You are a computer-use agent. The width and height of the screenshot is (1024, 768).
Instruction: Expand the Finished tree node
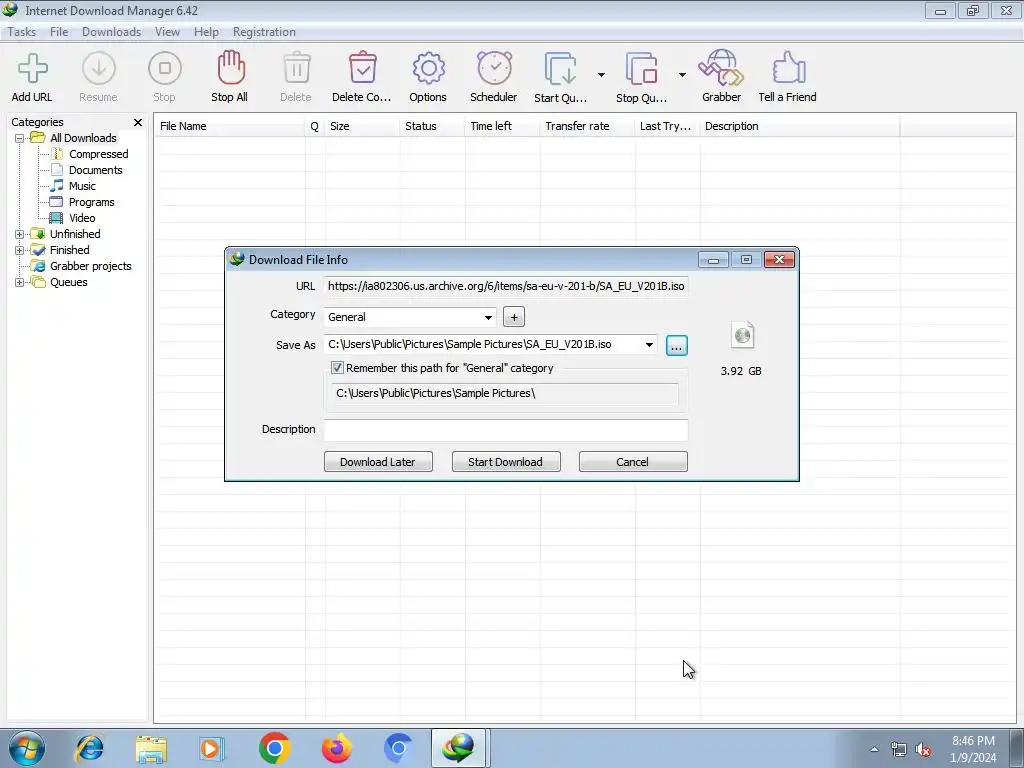coord(20,250)
